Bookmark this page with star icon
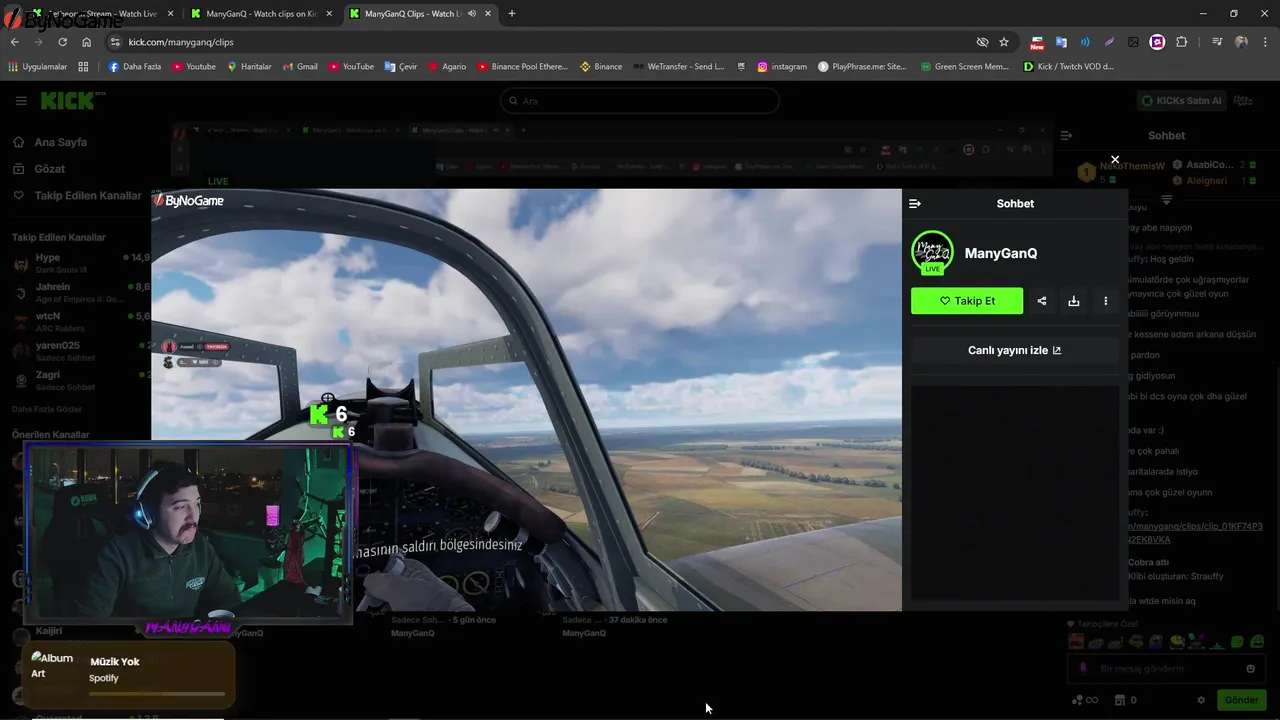The image size is (1280, 720). (1004, 42)
